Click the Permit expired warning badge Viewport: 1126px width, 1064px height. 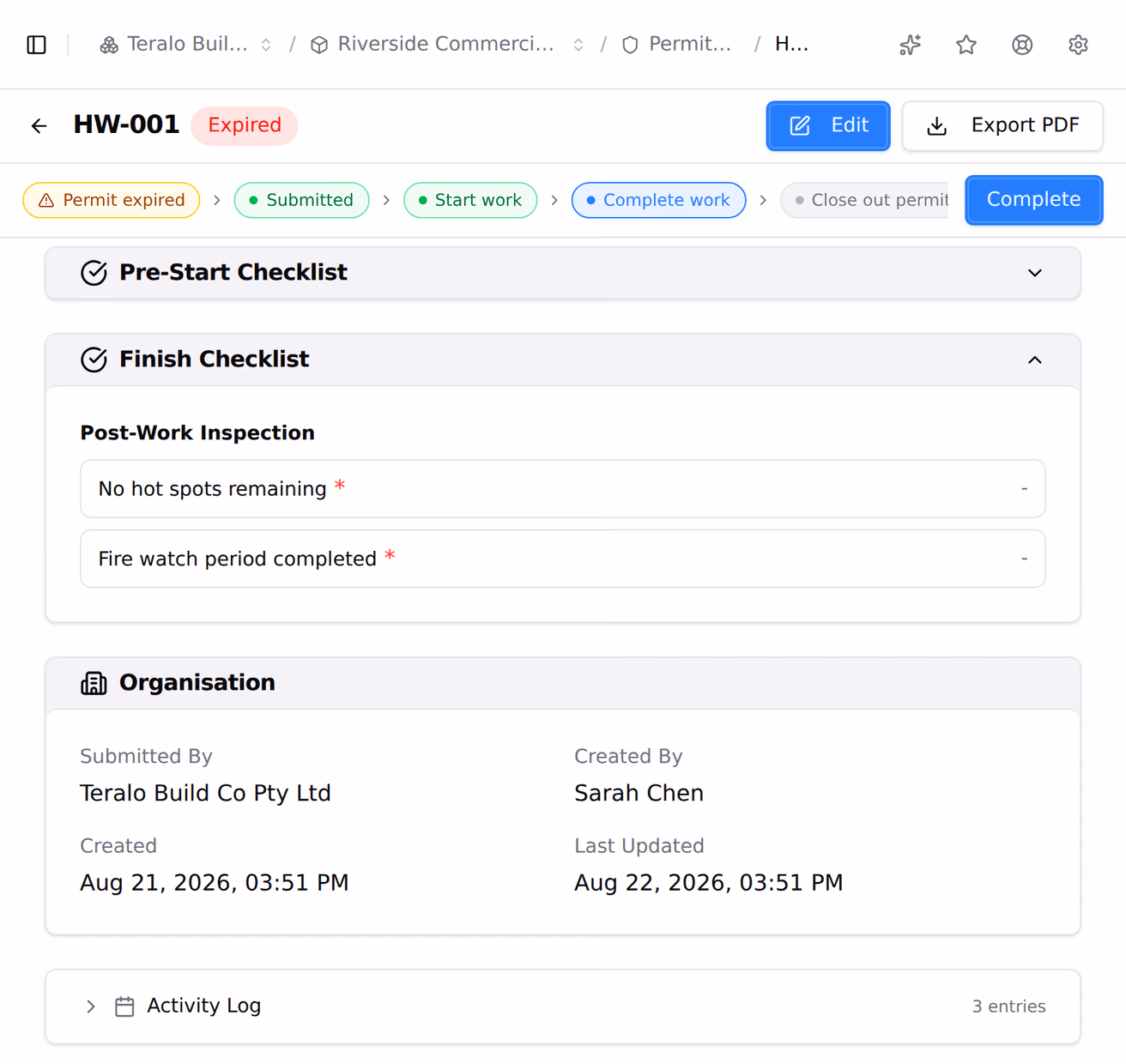pos(112,200)
